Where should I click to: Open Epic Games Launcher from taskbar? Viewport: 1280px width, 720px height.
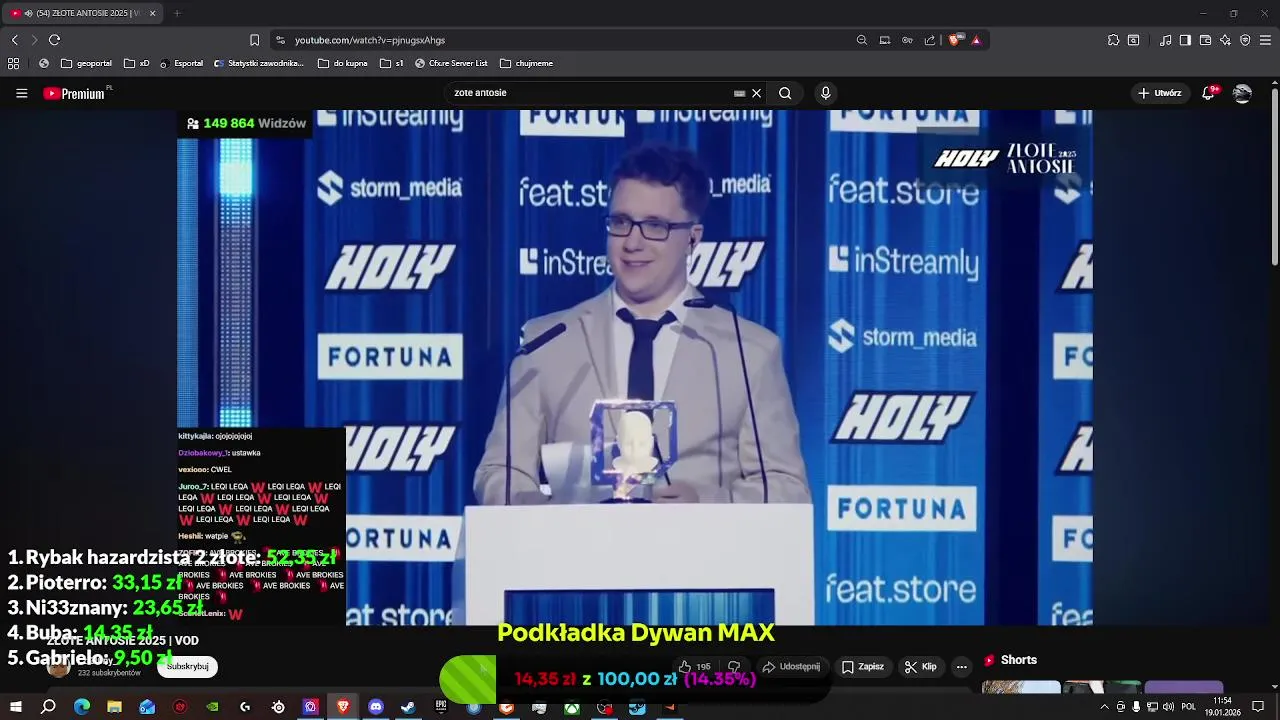click(441, 707)
